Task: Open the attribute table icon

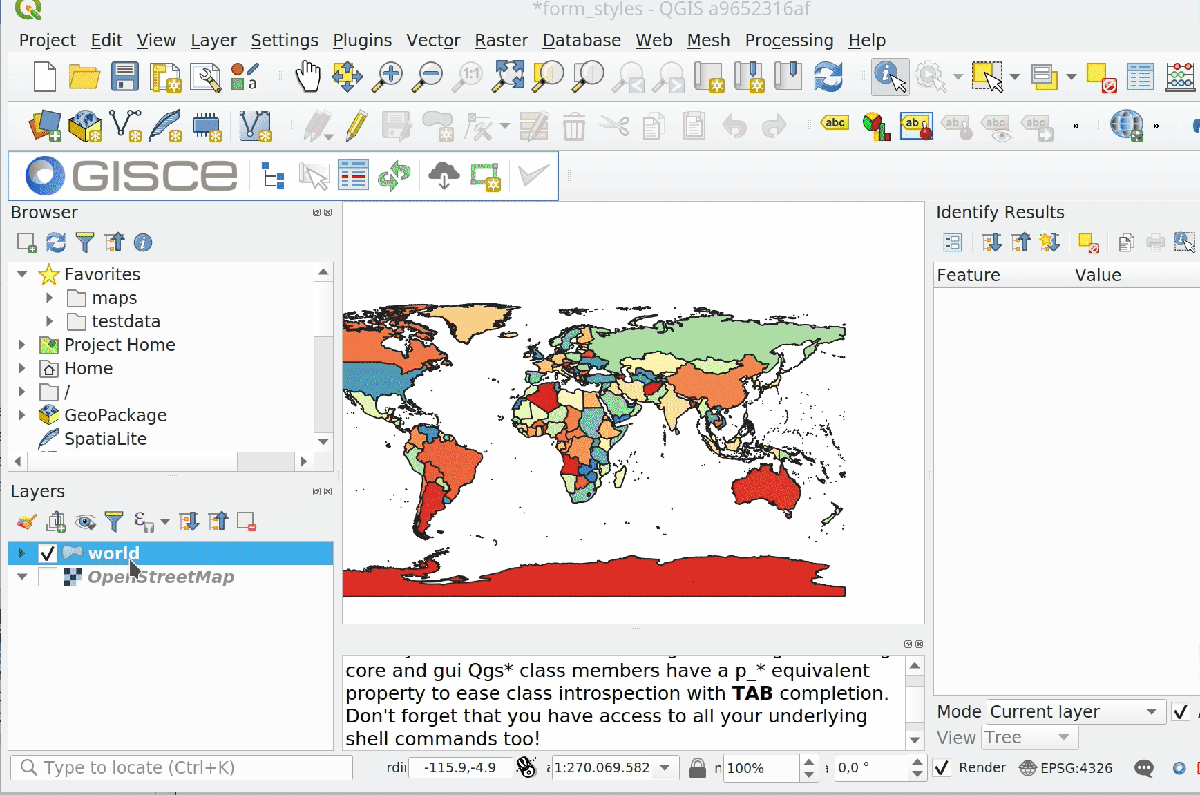Action: [1140, 76]
